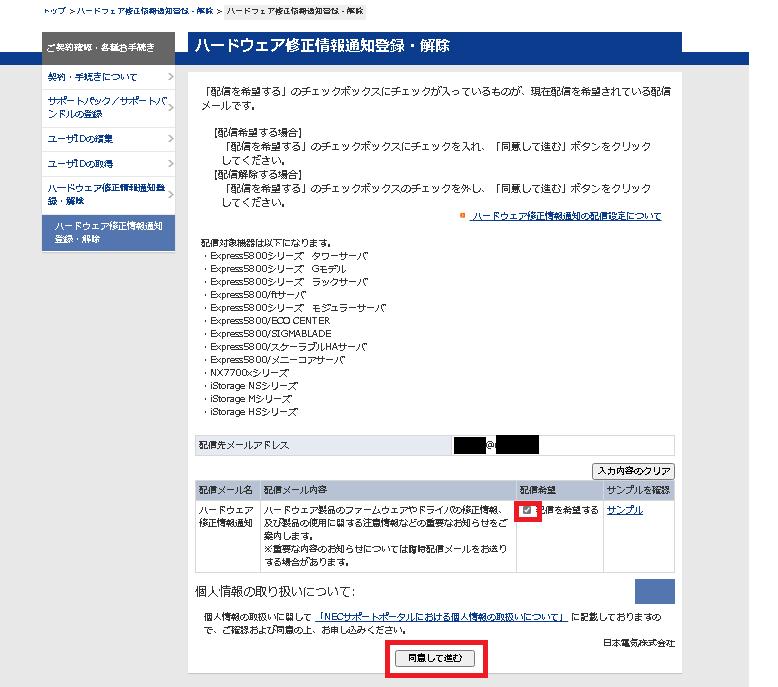This screenshot has width=778, height=687.
Task: Expand chevron next to 契約・手続きについて
Action: pyautogui.click(x=171, y=77)
